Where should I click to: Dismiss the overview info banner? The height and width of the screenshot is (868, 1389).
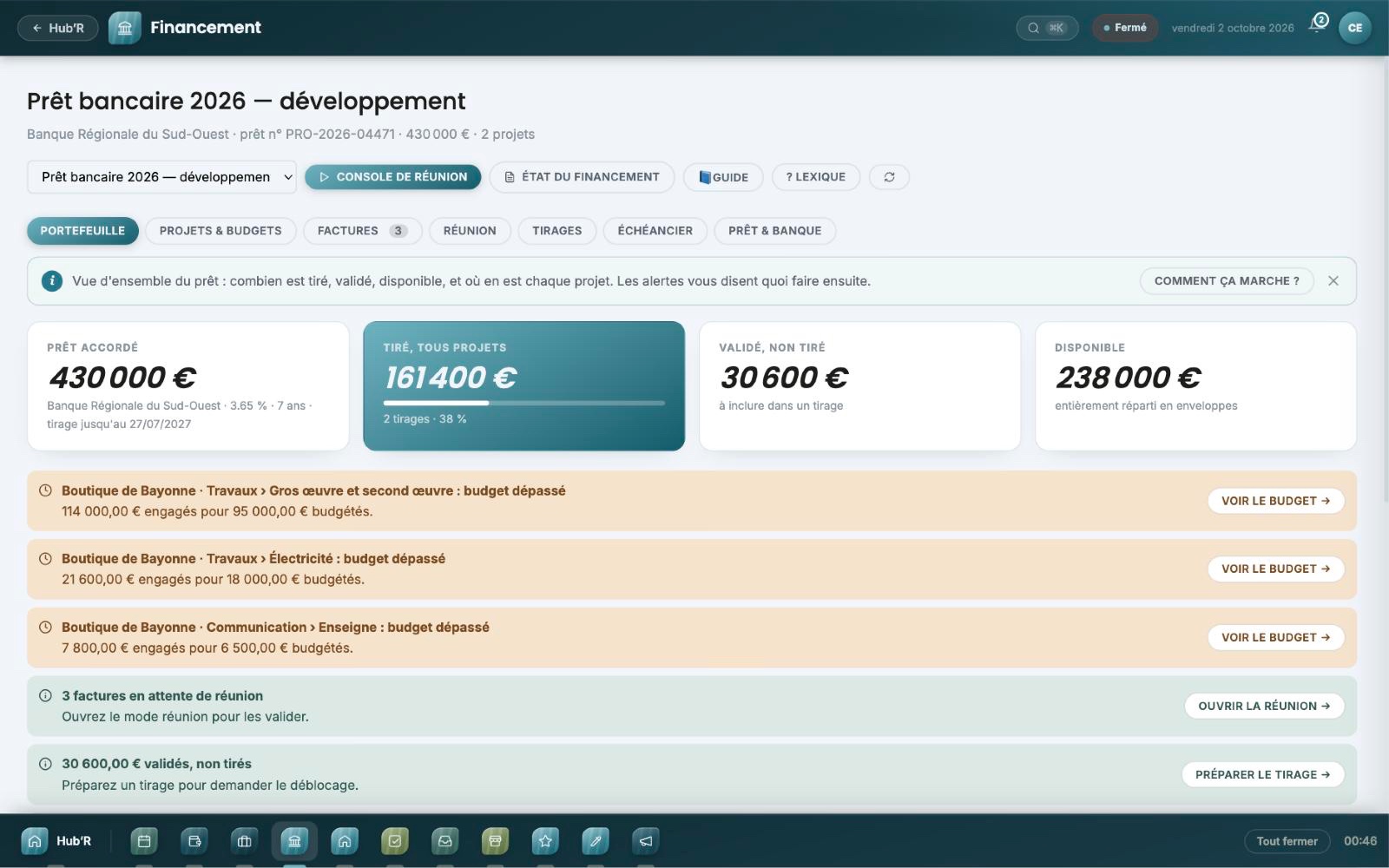(1333, 281)
